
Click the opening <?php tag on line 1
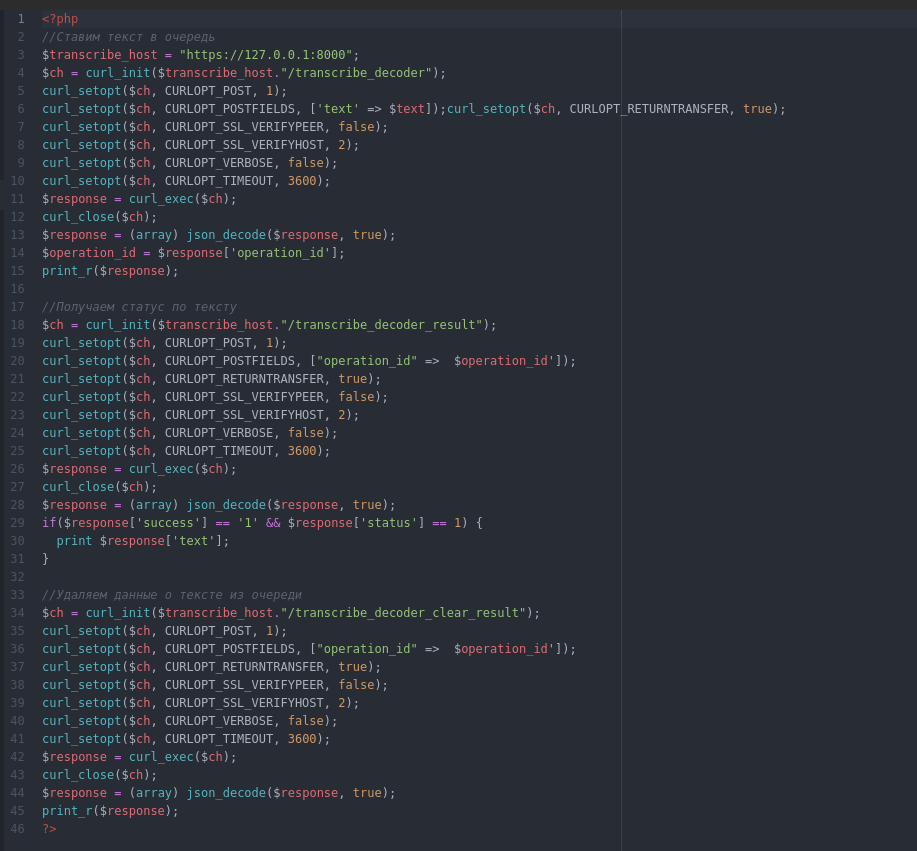pyautogui.click(x=60, y=19)
